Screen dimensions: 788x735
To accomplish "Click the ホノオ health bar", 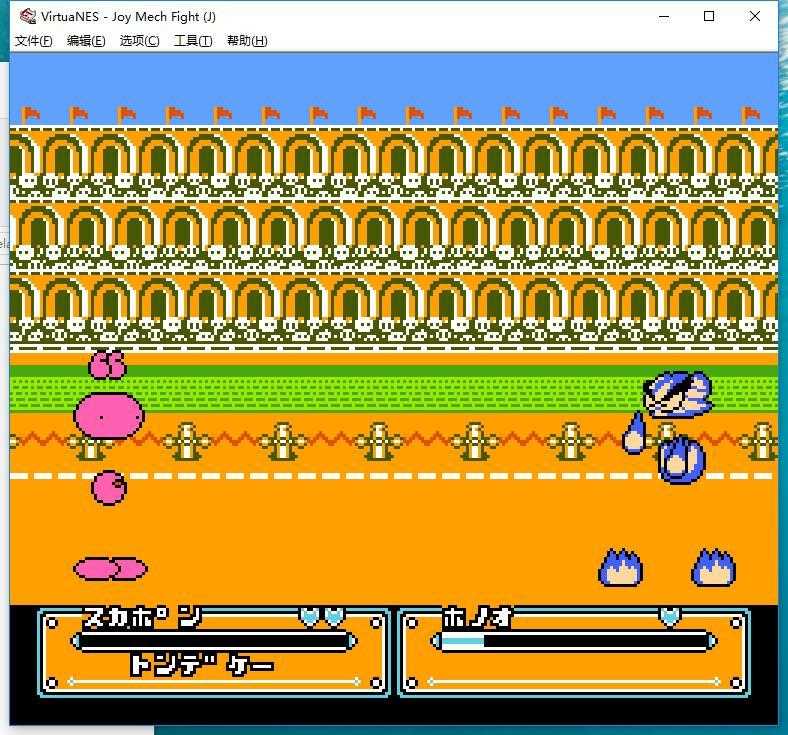I will point(573,641).
